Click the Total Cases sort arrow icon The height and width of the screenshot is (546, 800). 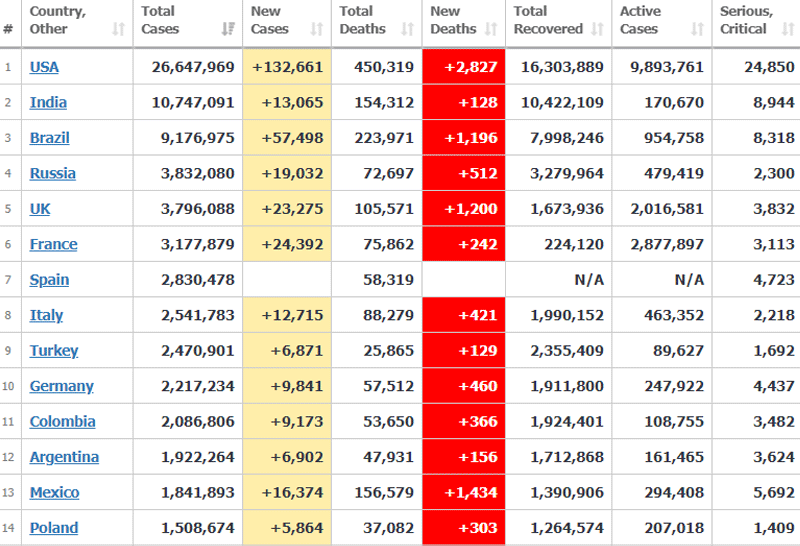point(228,29)
